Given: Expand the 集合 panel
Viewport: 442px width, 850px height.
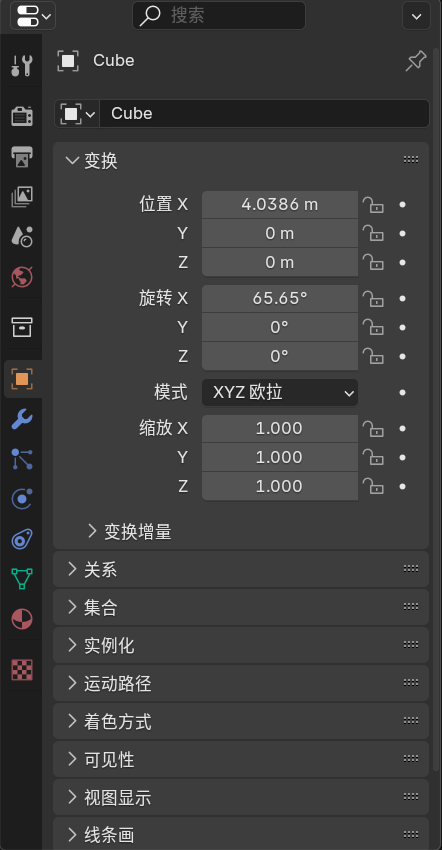Looking at the screenshot, I should click(x=72, y=607).
